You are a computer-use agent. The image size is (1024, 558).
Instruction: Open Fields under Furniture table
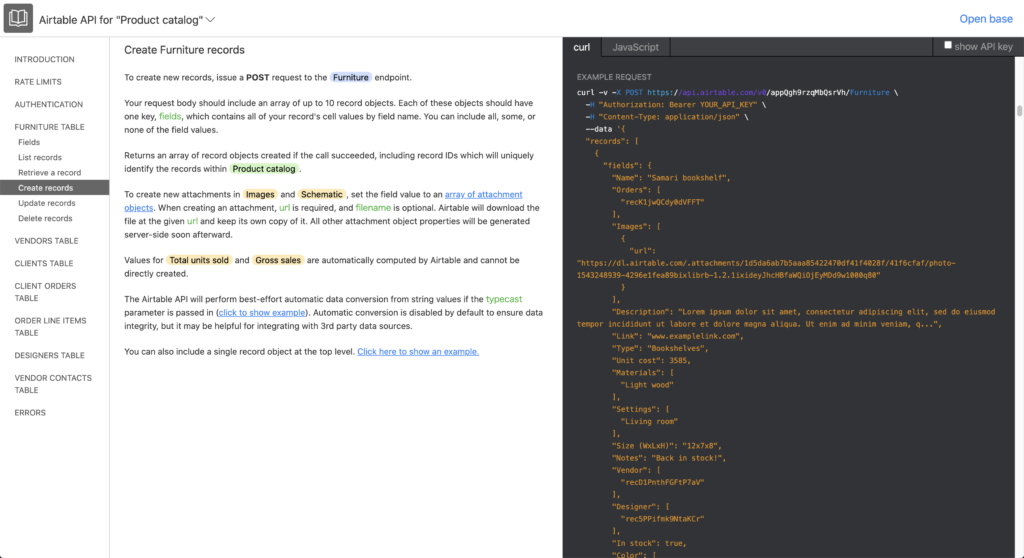pos(29,142)
